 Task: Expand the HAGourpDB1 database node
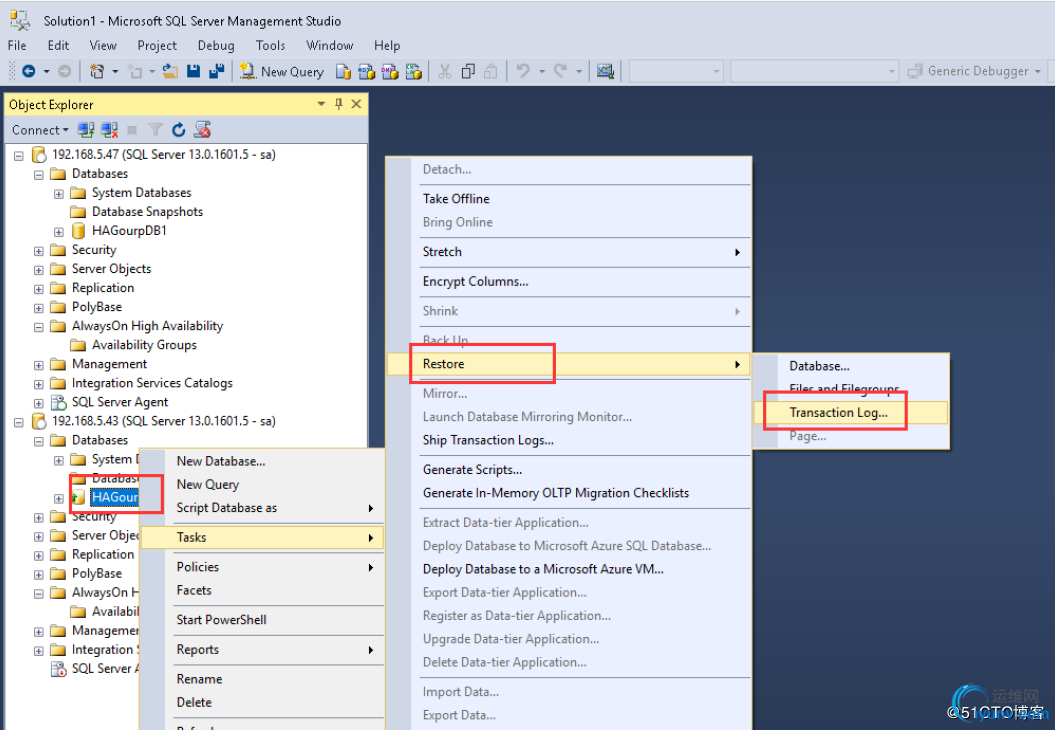click(x=59, y=232)
